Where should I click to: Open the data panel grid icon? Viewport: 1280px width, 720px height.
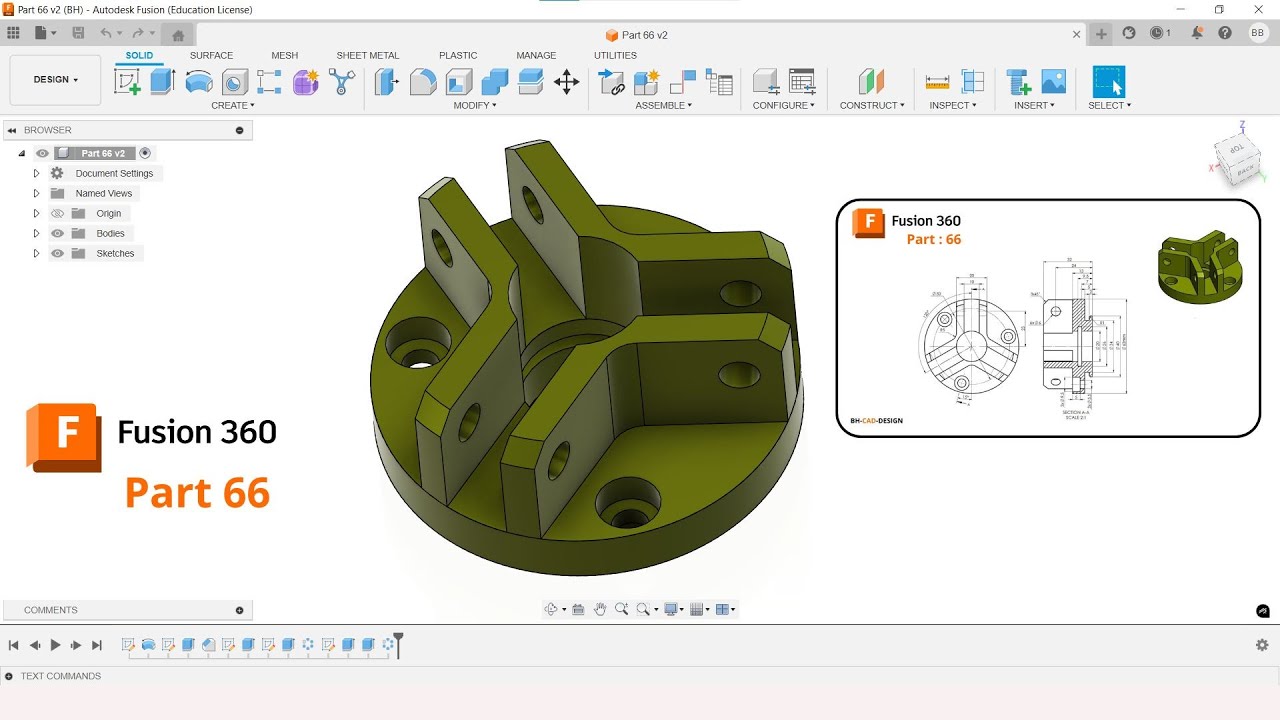click(x=13, y=33)
